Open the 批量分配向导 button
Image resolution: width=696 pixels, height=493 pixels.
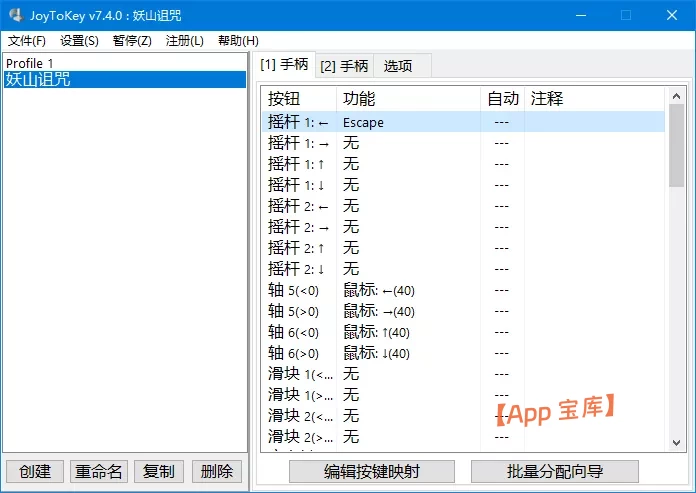pos(555,471)
